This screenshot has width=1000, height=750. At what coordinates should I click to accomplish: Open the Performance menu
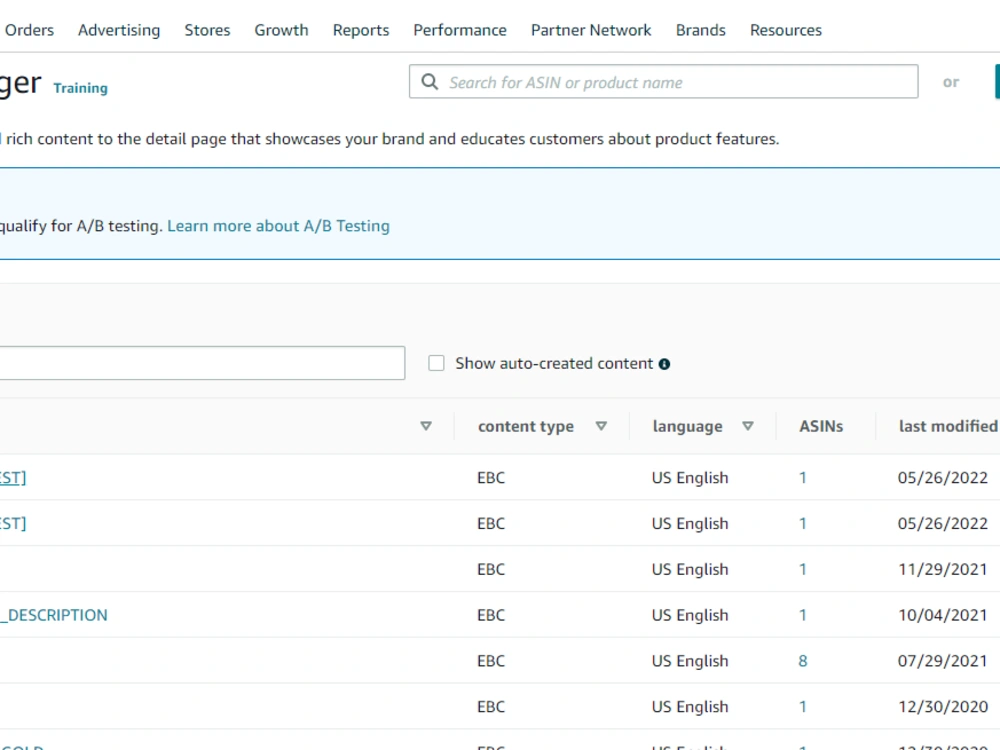[x=460, y=30]
